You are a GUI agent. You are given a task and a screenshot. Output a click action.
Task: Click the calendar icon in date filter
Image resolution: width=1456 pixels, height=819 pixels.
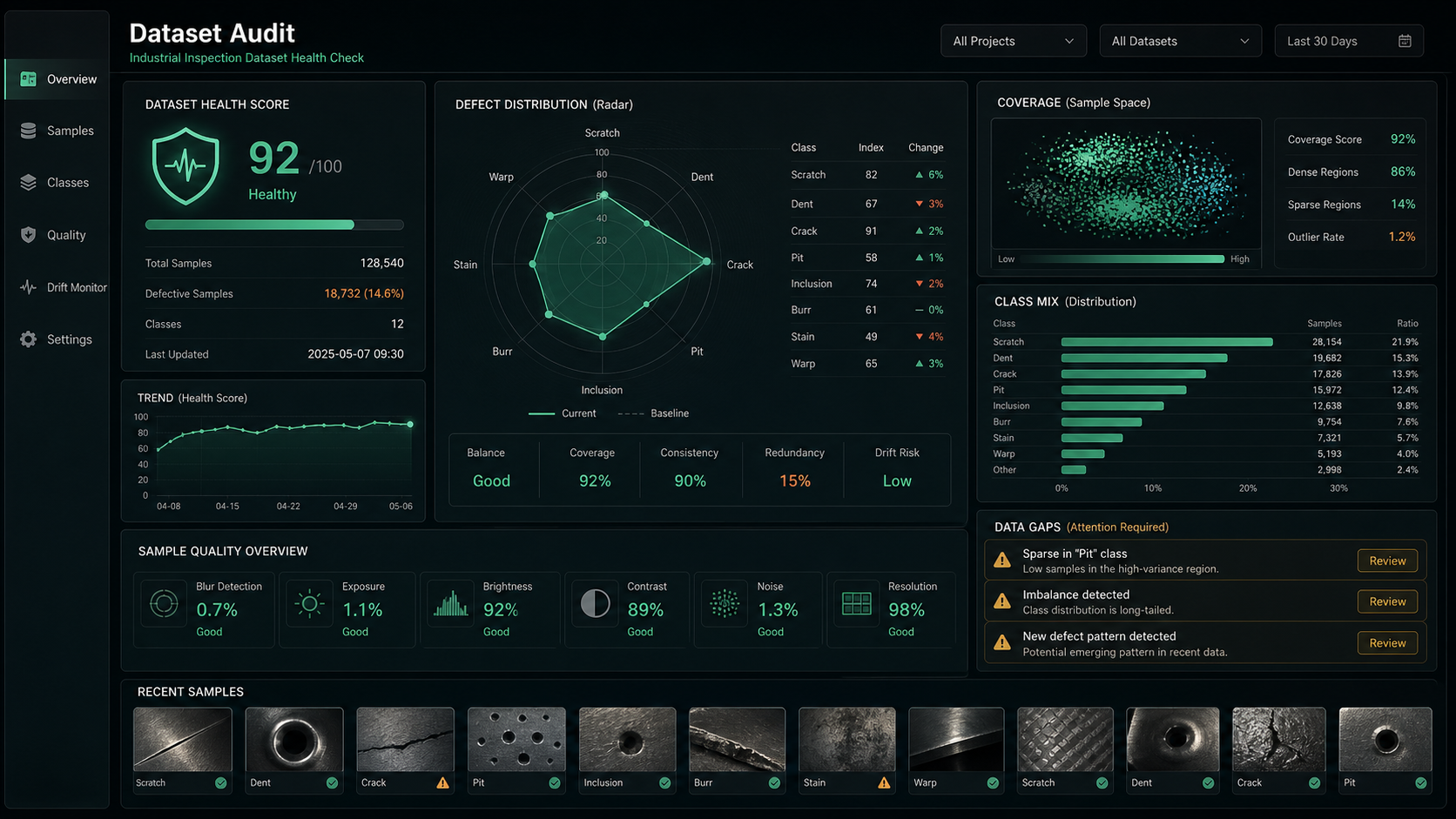(1405, 41)
